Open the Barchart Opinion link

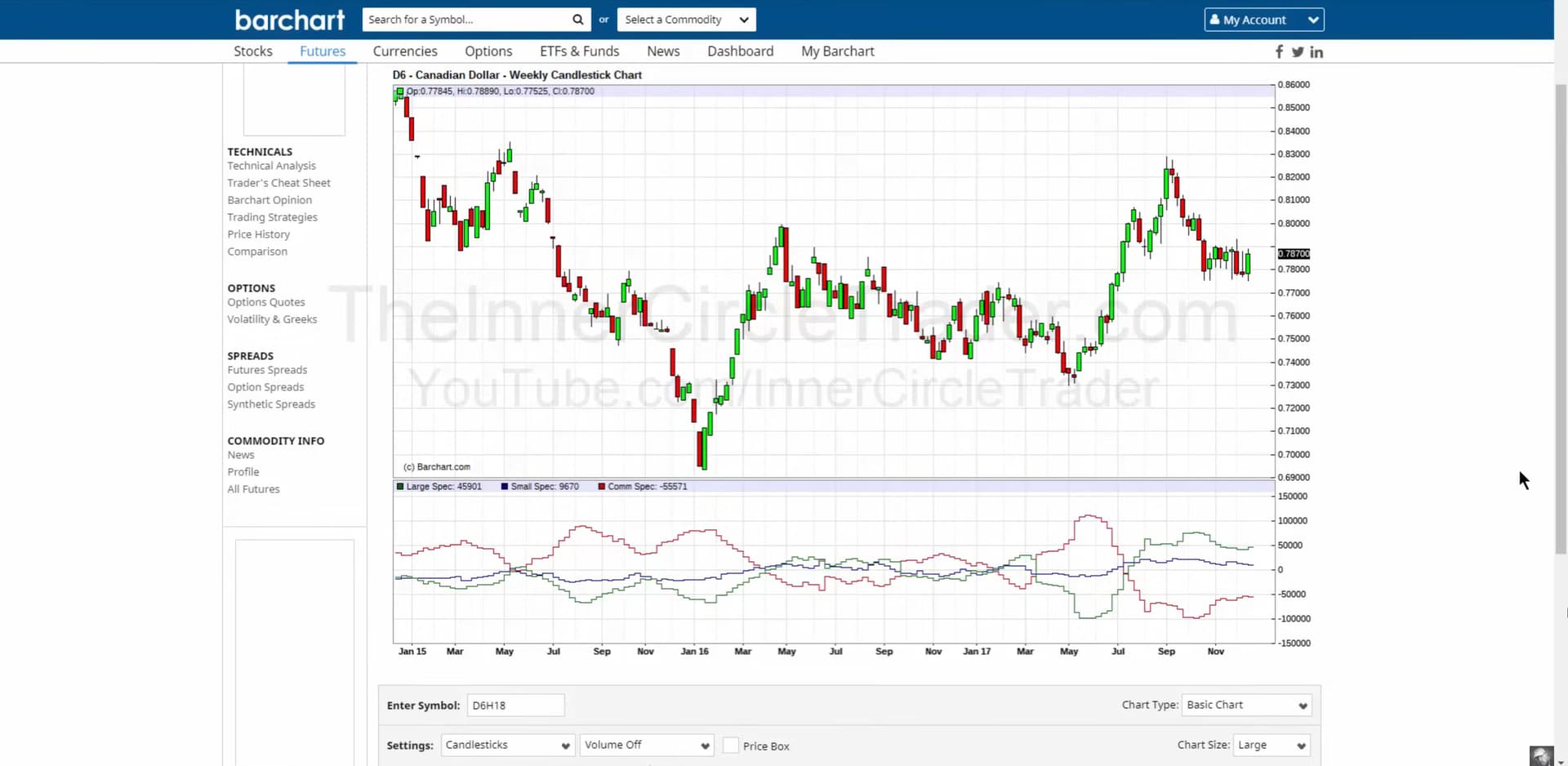coord(269,200)
